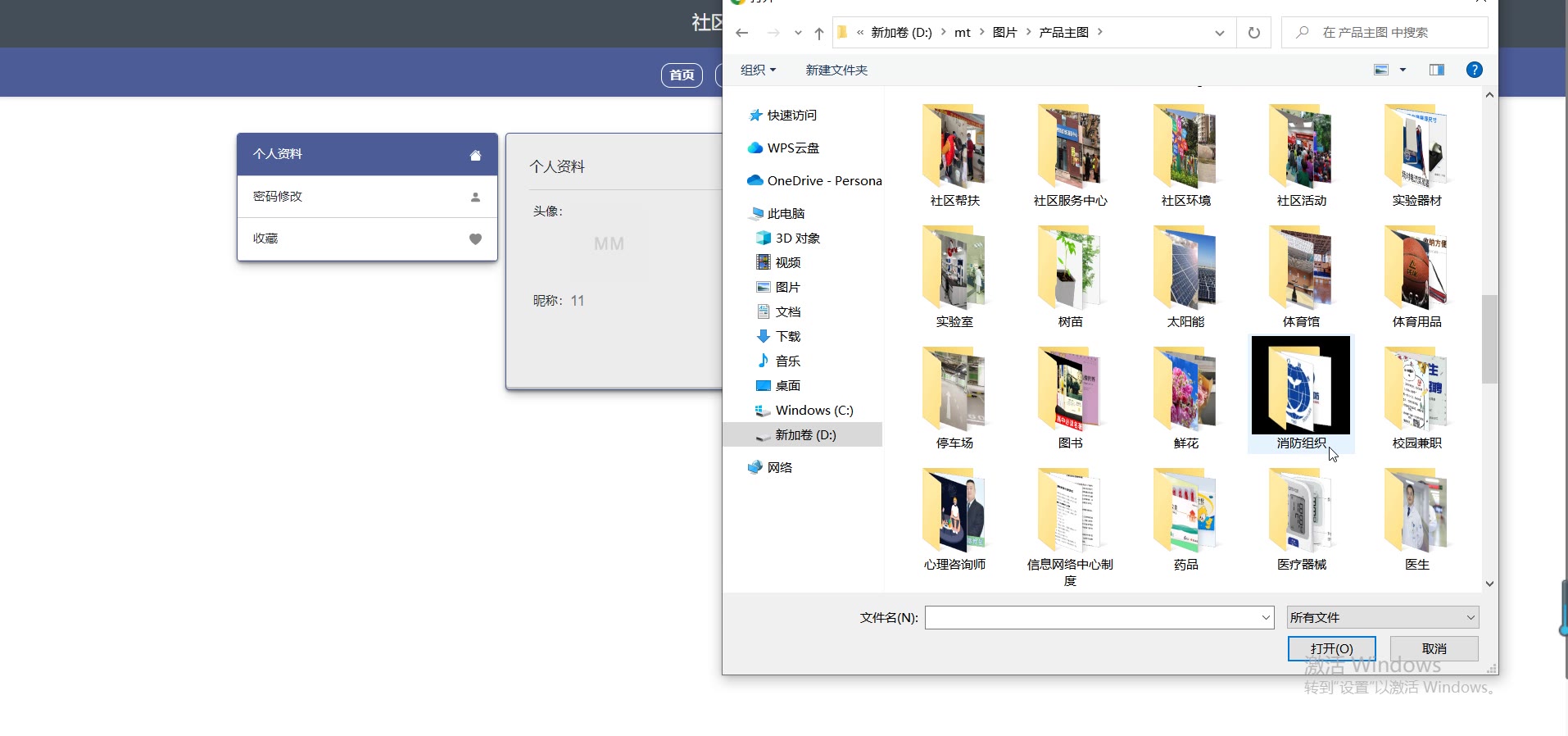Open the 停车场 folder

954,398
